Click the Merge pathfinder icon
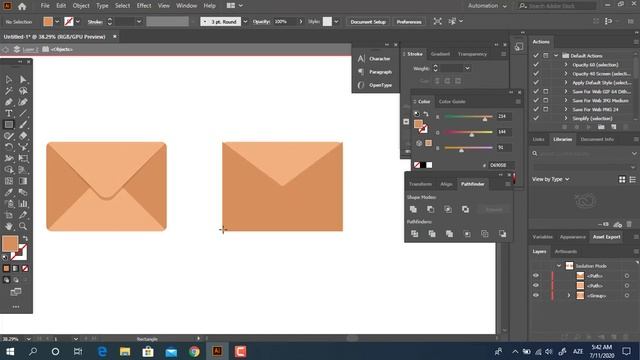Image resolution: width=640 pixels, height=360 pixels. (x=449, y=234)
